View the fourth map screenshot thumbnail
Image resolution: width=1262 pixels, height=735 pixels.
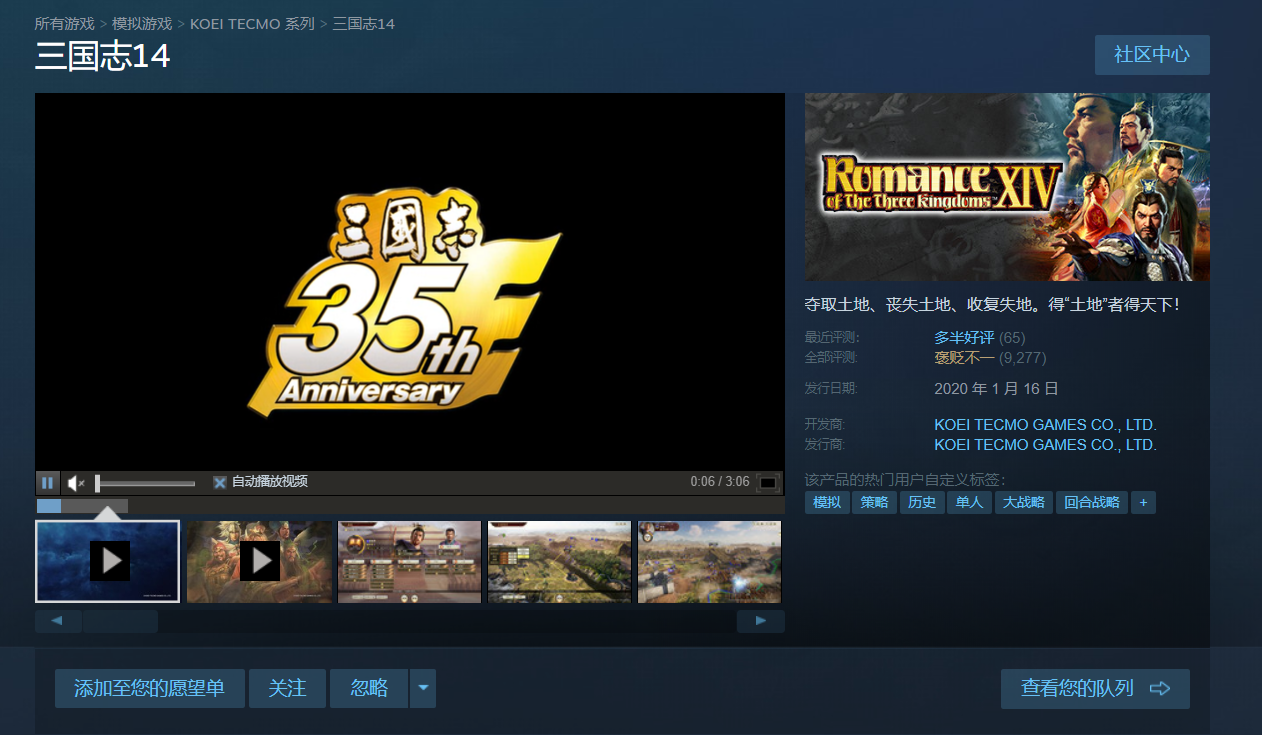(560, 561)
